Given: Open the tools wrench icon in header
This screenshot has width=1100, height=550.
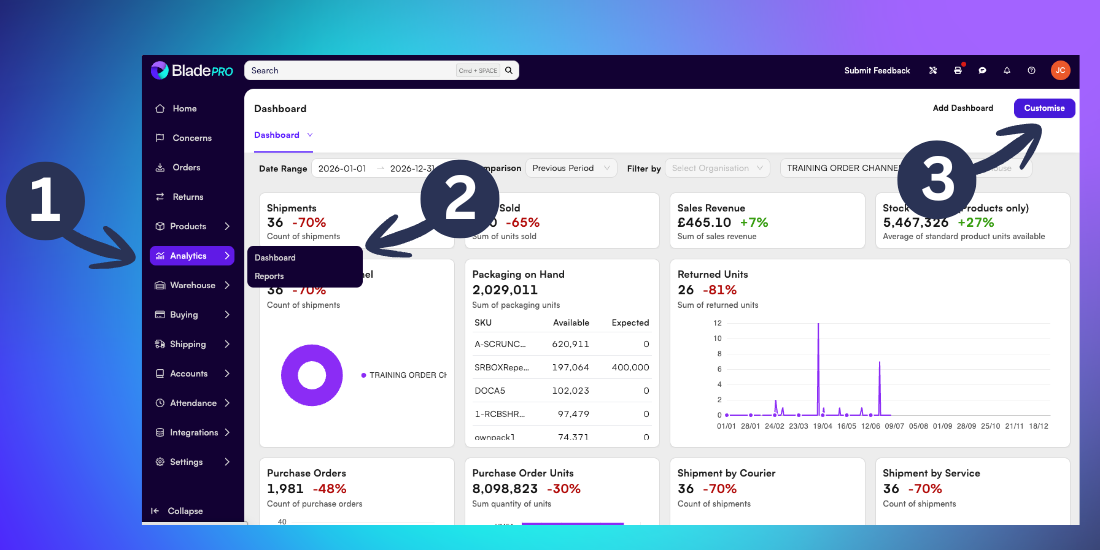Looking at the screenshot, I should pos(933,70).
